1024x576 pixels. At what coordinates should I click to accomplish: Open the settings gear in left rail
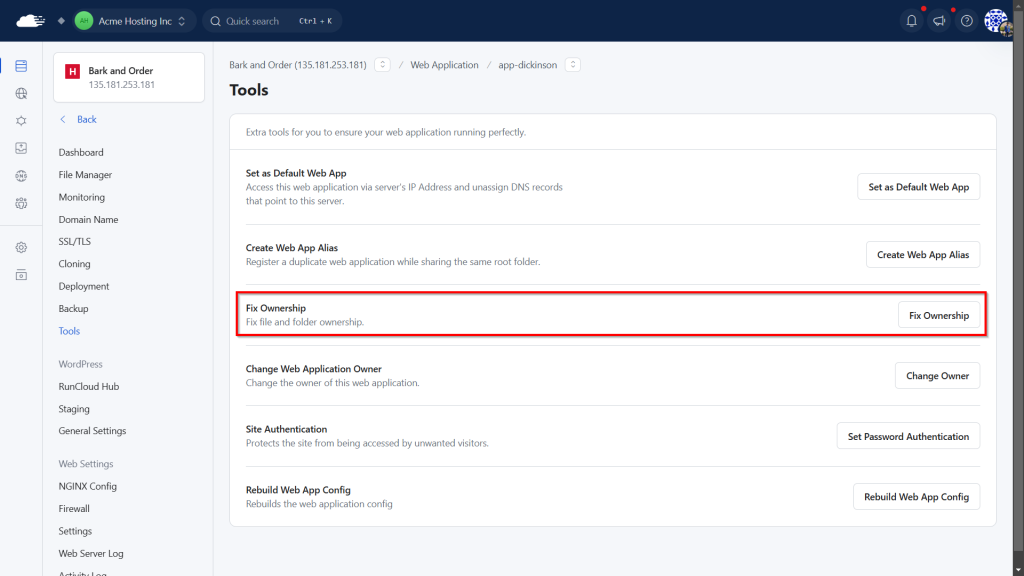click(21, 247)
